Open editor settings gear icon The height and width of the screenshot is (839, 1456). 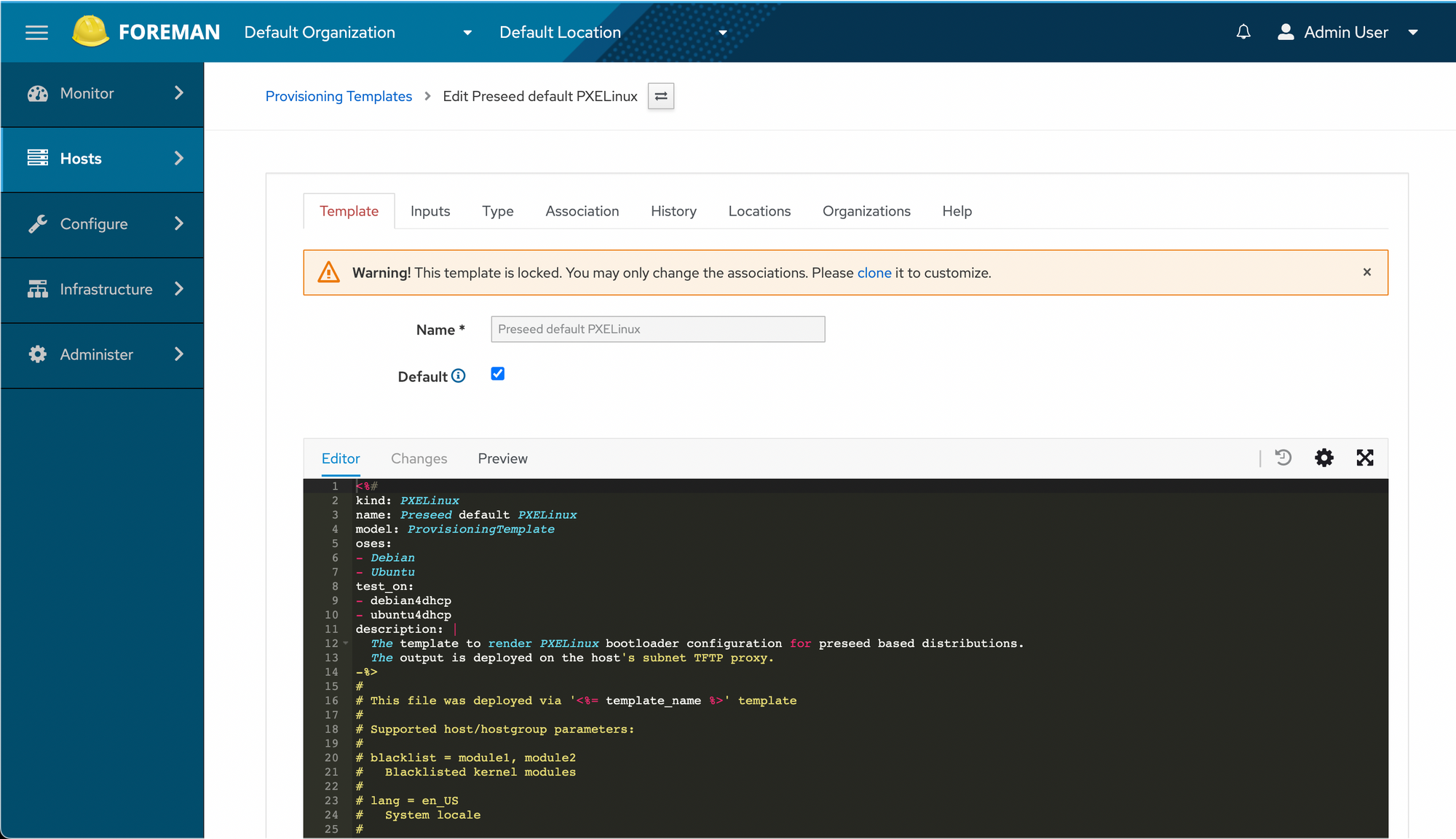click(x=1324, y=458)
